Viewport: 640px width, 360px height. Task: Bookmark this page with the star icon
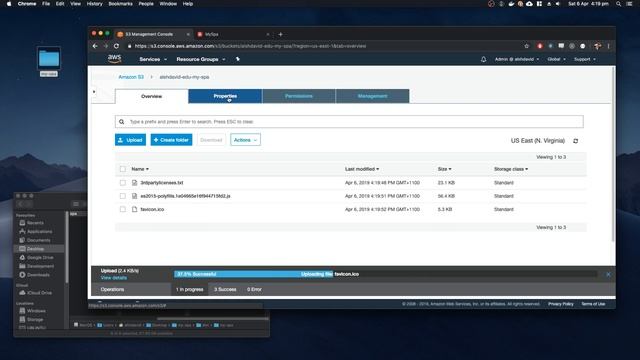(x=527, y=46)
